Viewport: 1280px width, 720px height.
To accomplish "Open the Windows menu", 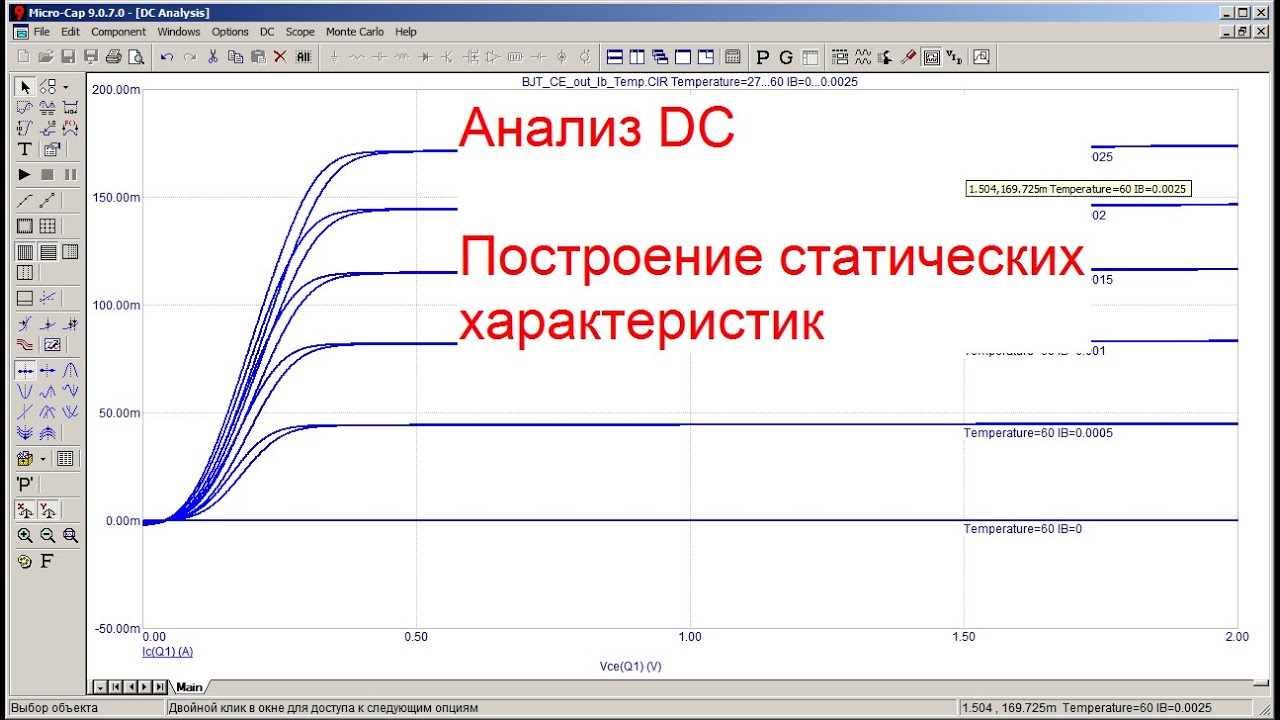I will point(179,32).
